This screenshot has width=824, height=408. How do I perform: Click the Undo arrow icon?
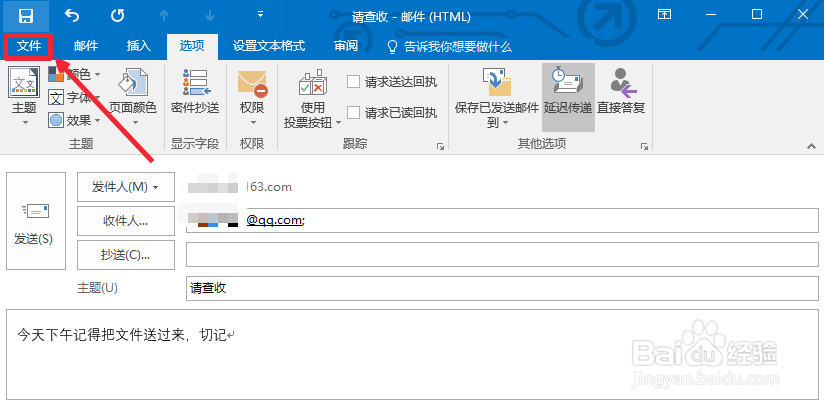72,15
